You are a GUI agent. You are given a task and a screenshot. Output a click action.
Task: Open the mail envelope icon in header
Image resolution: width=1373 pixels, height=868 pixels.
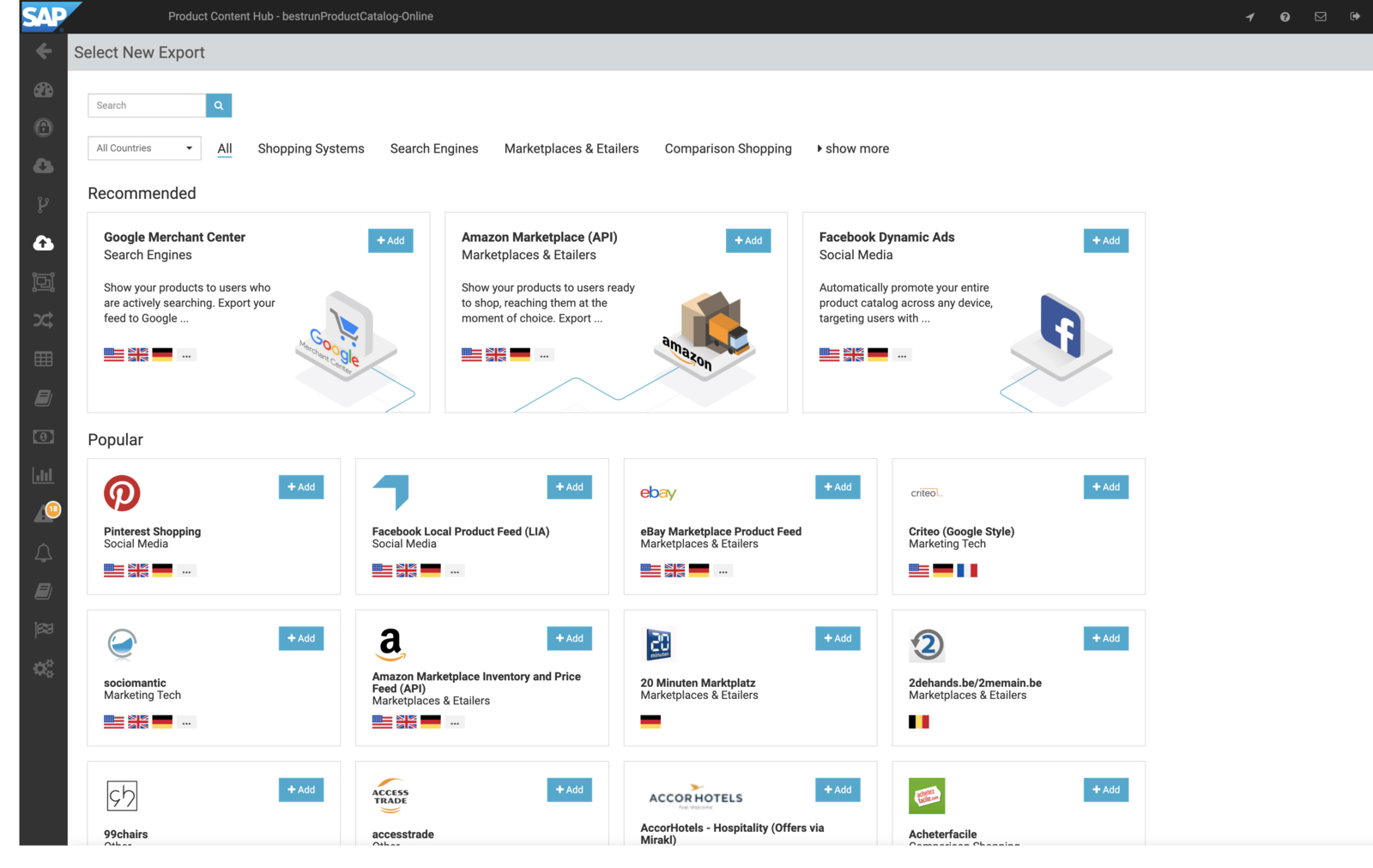1320,17
